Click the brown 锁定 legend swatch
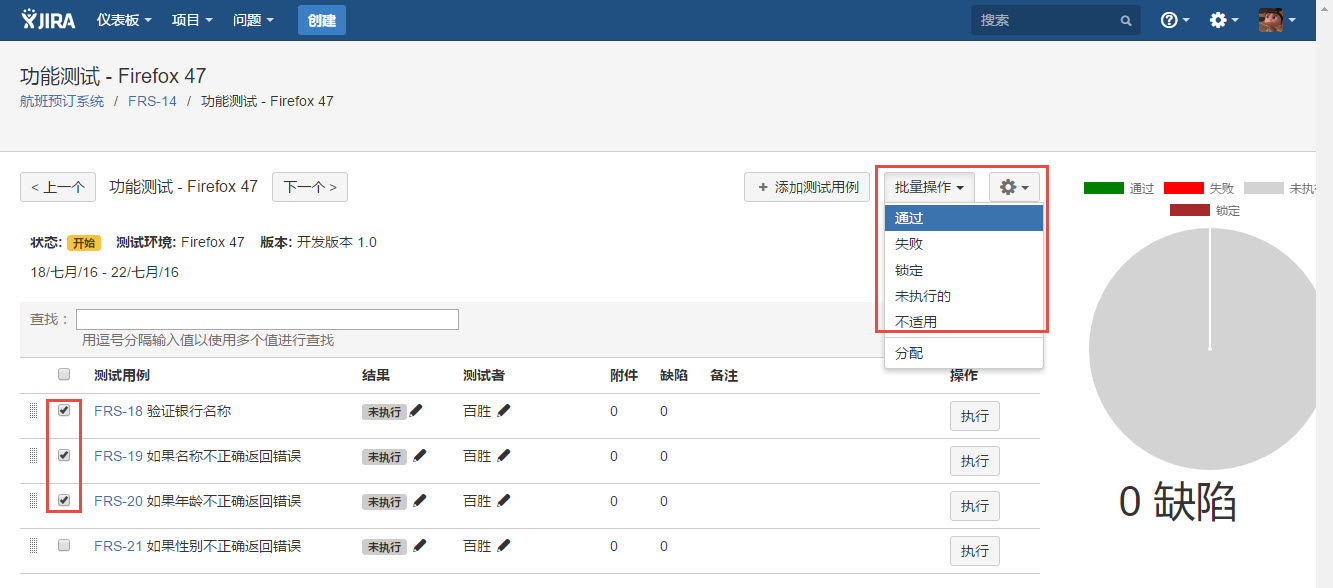The image size is (1333, 588). [x=1190, y=210]
